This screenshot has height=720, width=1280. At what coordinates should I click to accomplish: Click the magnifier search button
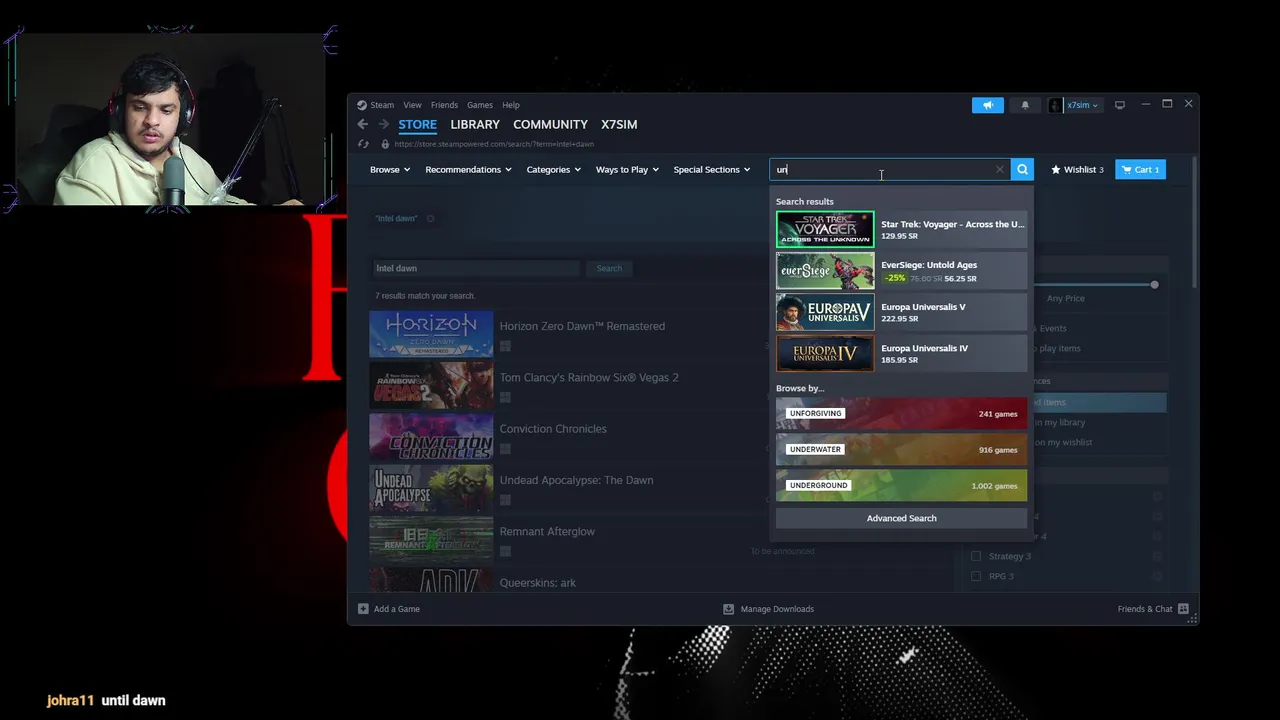tap(1022, 170)
